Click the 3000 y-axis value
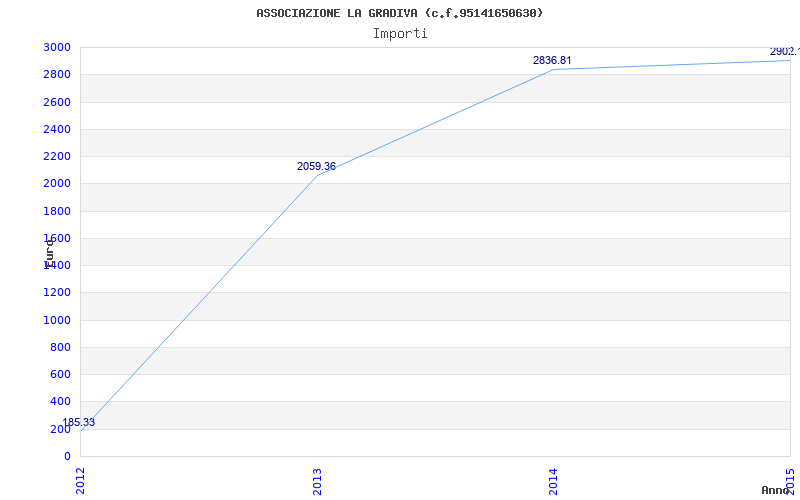This screenshot has height=500, width=800. pyautogui.click(x=57, y=47)
